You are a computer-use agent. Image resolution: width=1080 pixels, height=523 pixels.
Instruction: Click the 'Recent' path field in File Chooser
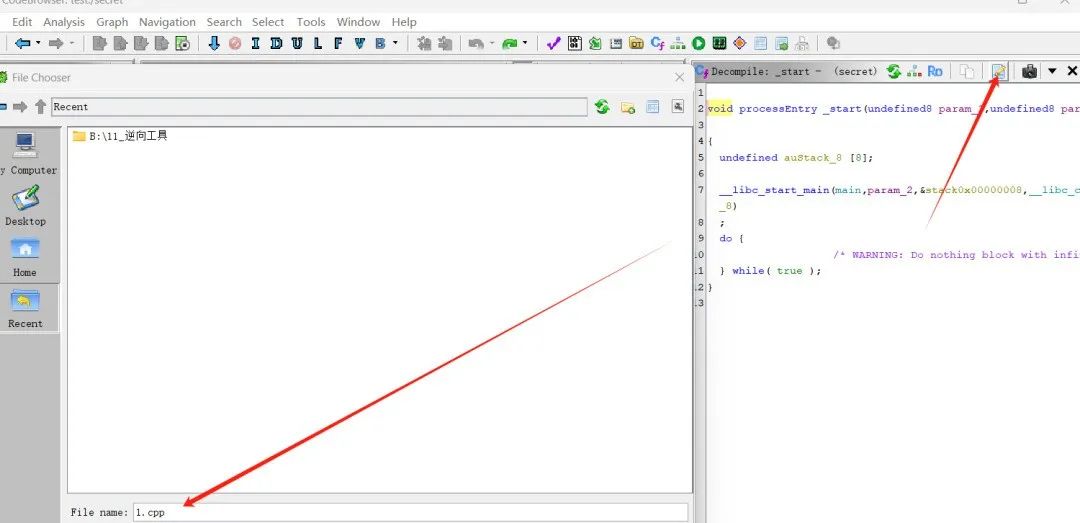click(320, 107)
